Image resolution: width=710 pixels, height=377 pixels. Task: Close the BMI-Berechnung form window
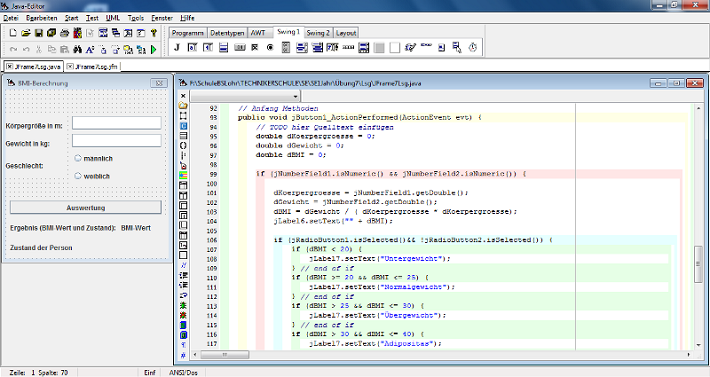click(159, 83)
